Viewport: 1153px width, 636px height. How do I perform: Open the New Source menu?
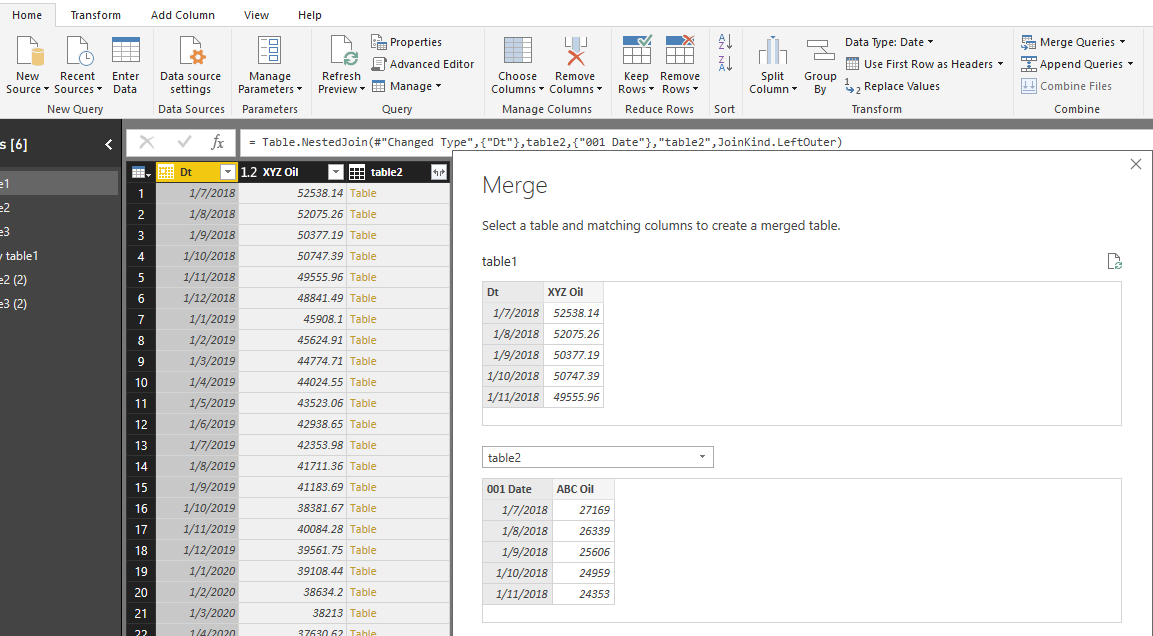27,65
